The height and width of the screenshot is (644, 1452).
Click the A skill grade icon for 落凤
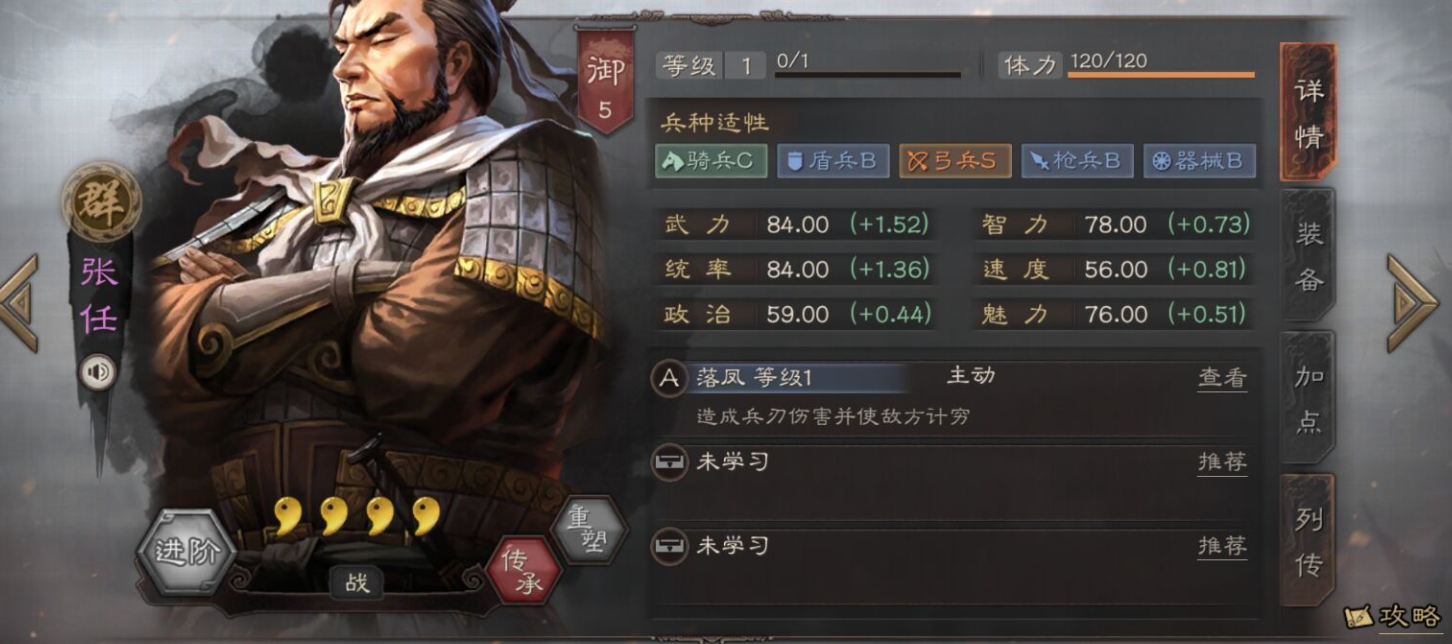point(668,379)
